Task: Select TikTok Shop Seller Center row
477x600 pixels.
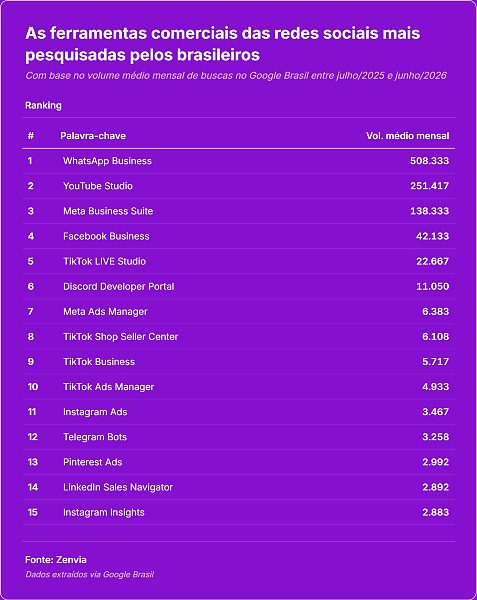Action: tap(239, 337)
